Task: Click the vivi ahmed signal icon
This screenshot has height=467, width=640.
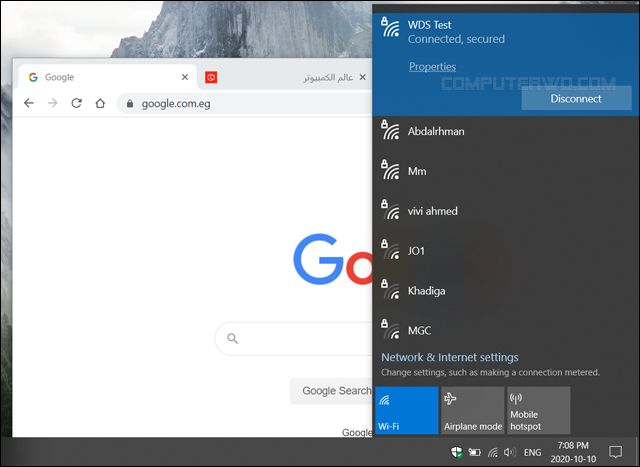Action: (390, 210)
